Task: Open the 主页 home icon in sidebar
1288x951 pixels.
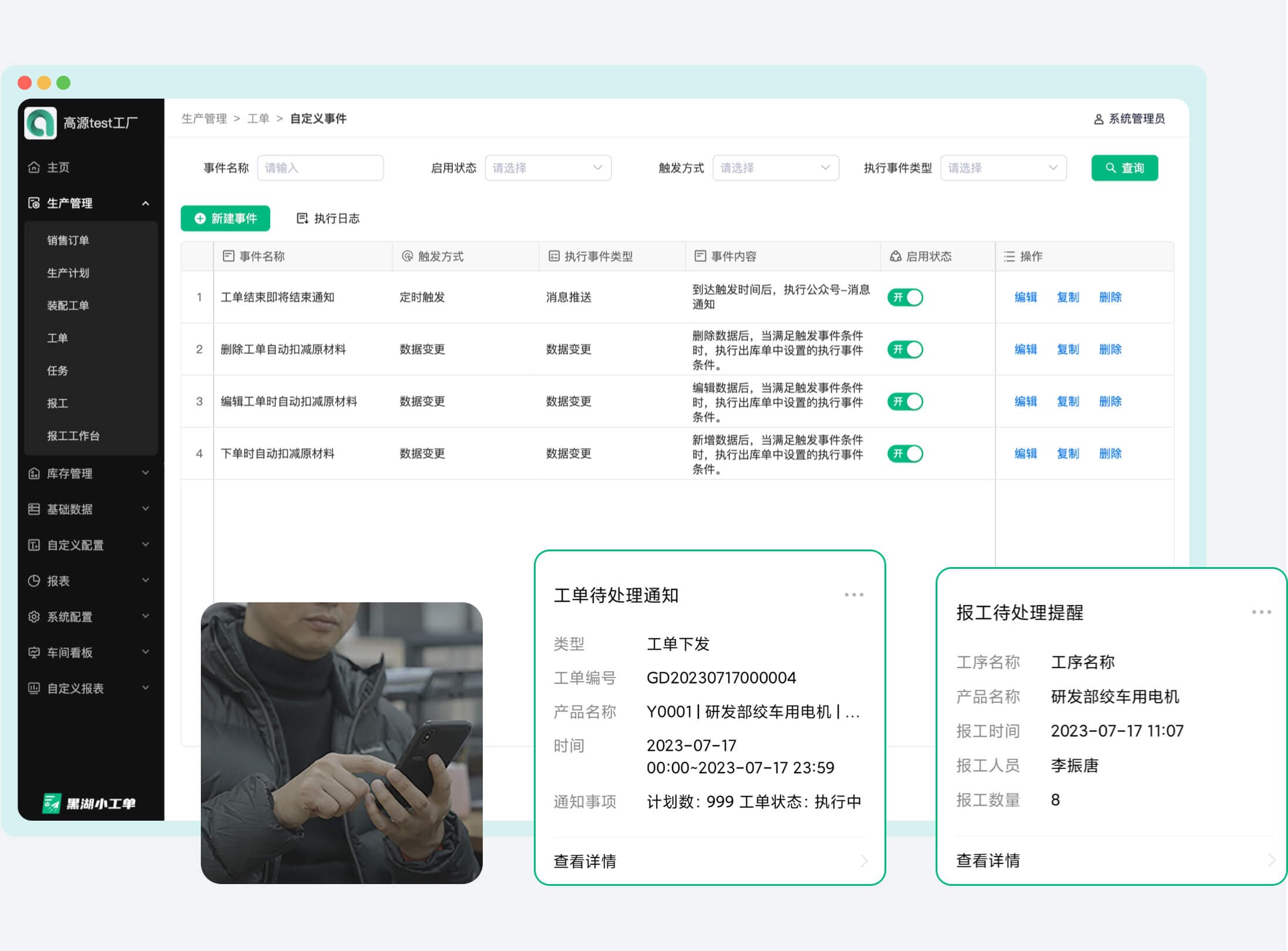Action: click(x=35, y=167)
